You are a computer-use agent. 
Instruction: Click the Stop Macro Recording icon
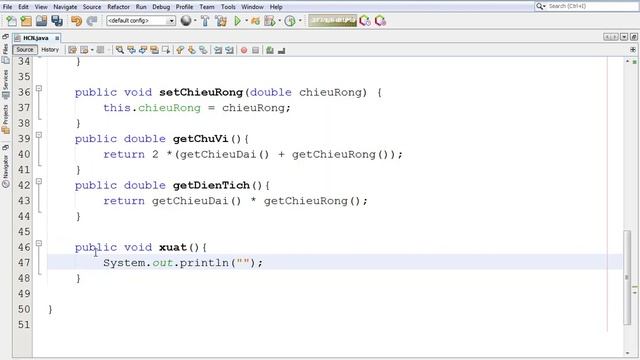click(x=256, y=50)
